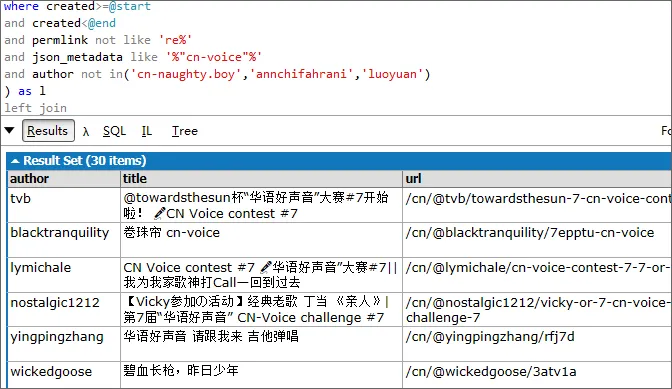
Task: Click url cell /cn/@blacktranquility/7epptu-cn-voice
Action: pos(537,240)
